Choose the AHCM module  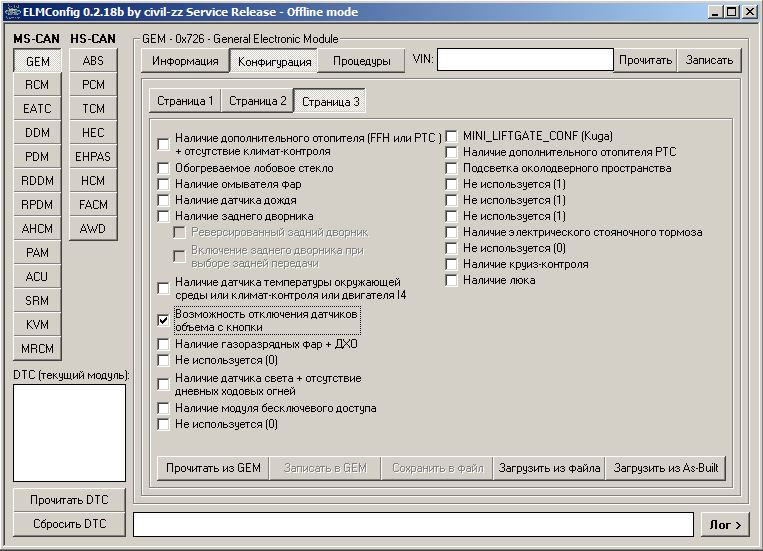[37, 228]
